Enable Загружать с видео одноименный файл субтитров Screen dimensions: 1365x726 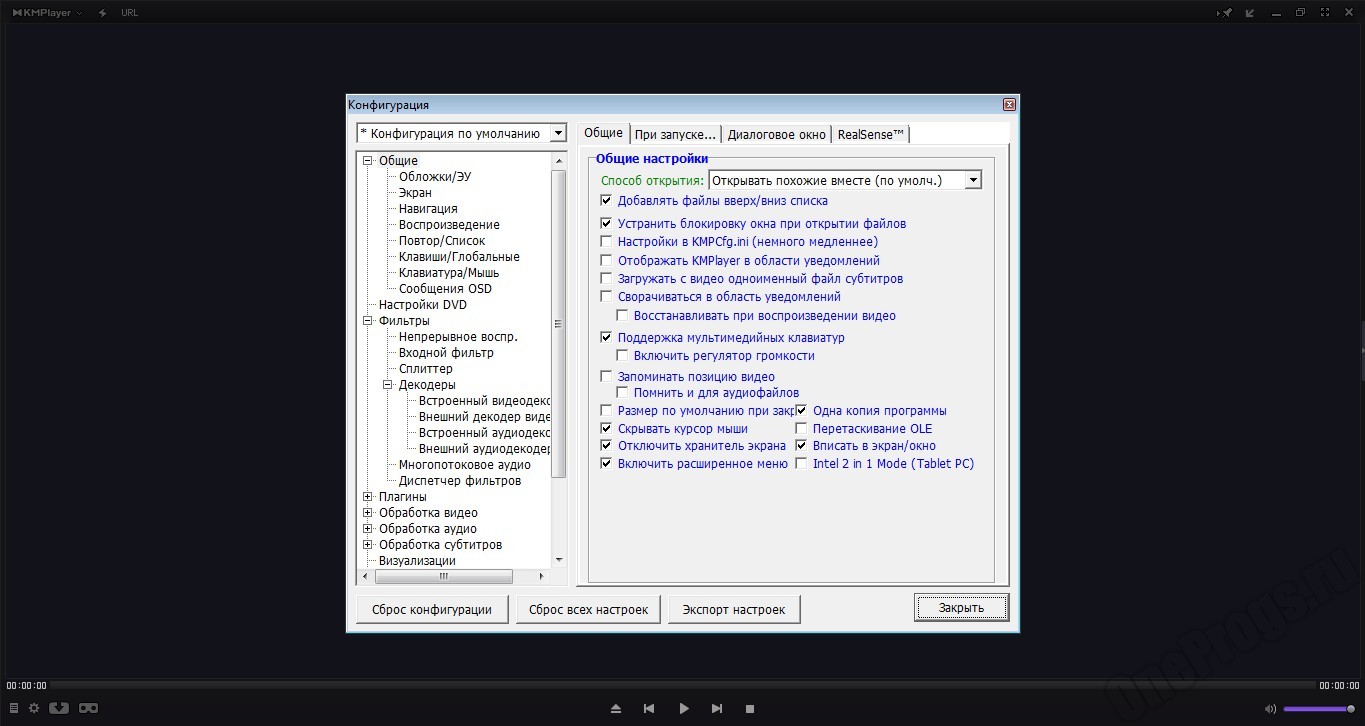[x=606, y=279]
